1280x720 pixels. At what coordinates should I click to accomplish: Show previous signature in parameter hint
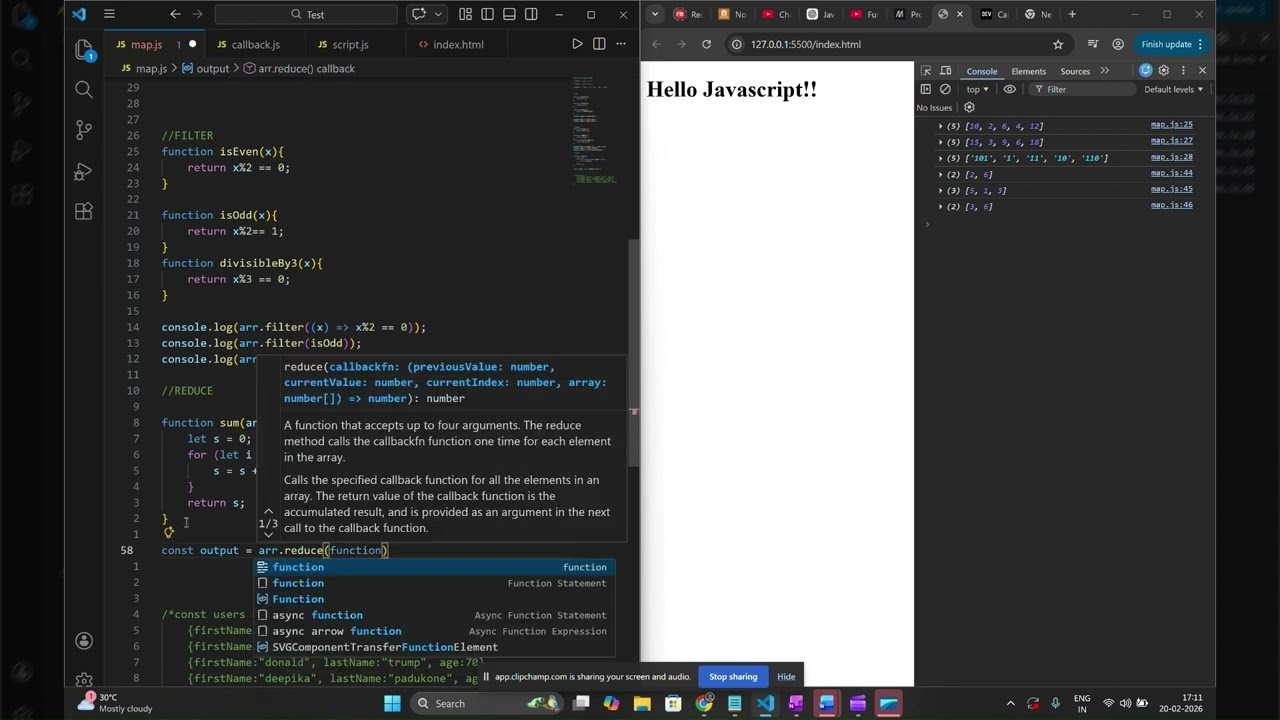coord(268,512)
